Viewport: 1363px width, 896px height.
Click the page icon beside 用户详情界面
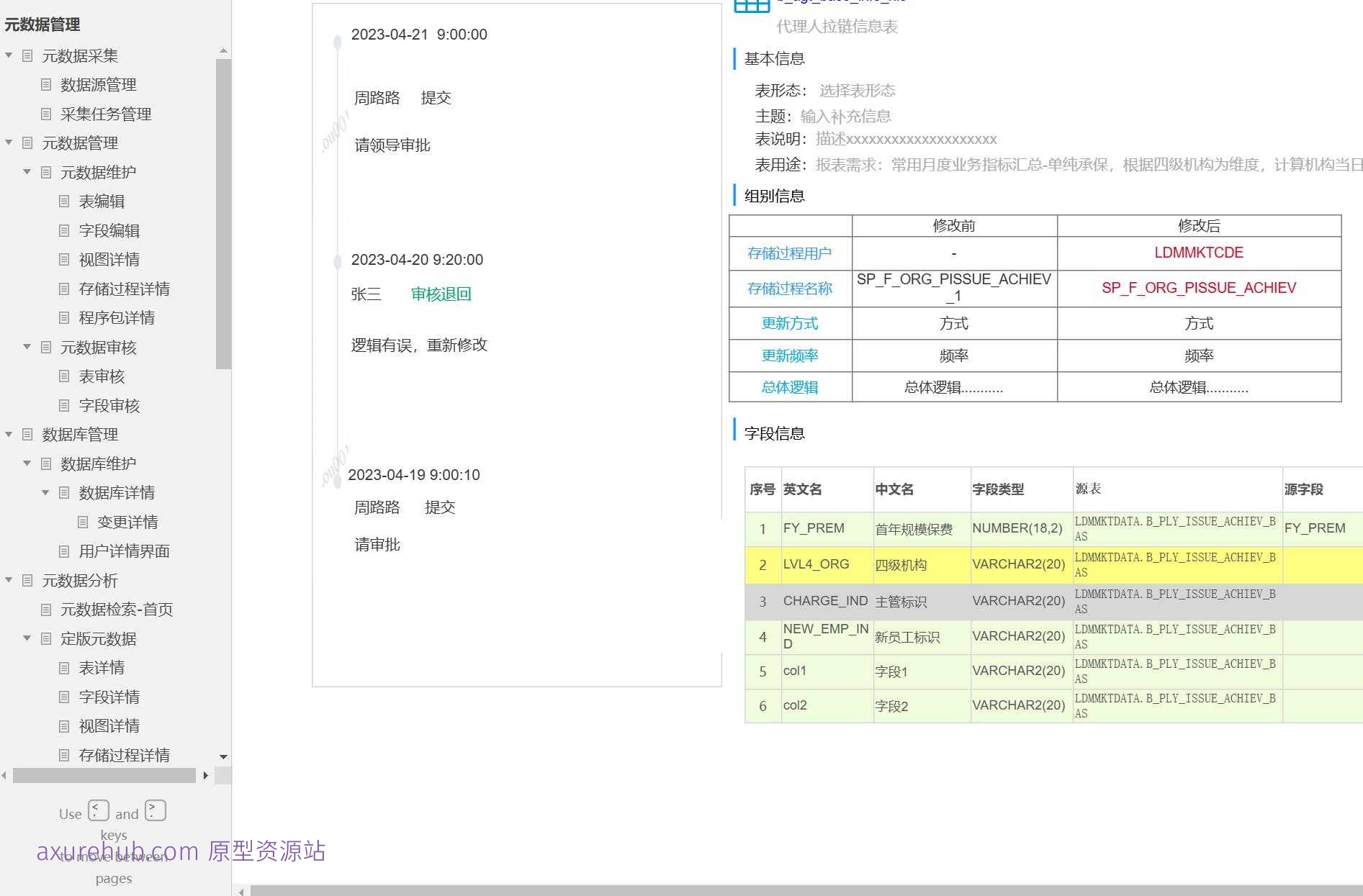64,551
